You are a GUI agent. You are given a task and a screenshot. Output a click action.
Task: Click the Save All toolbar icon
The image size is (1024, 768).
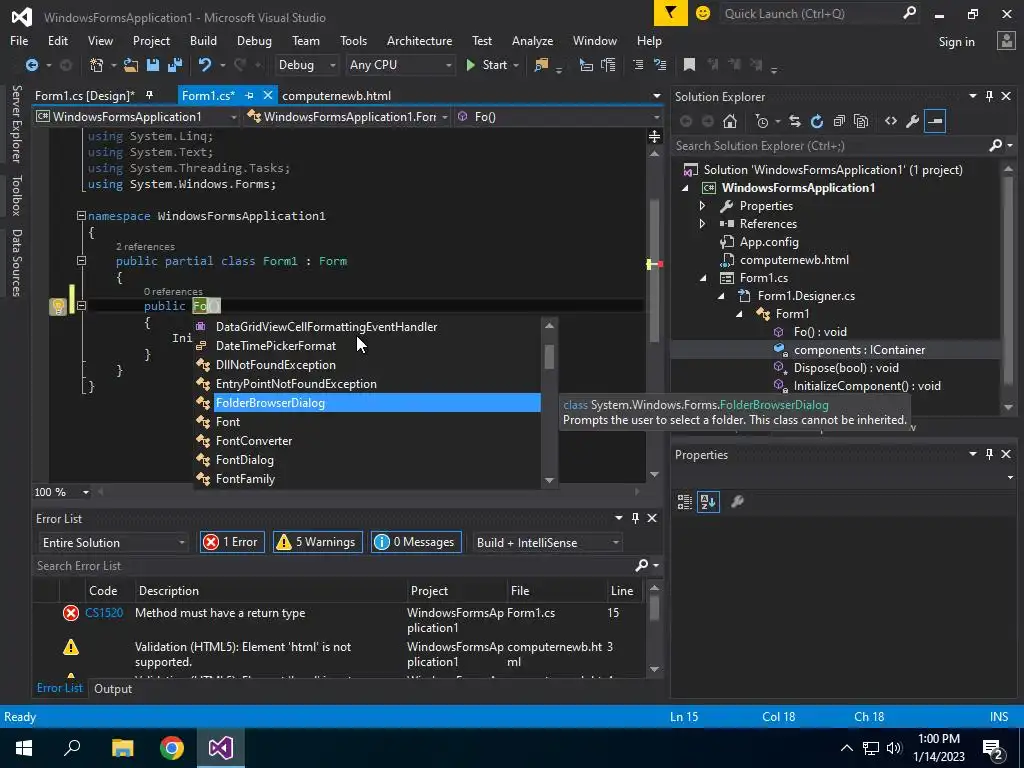[175, 65]
